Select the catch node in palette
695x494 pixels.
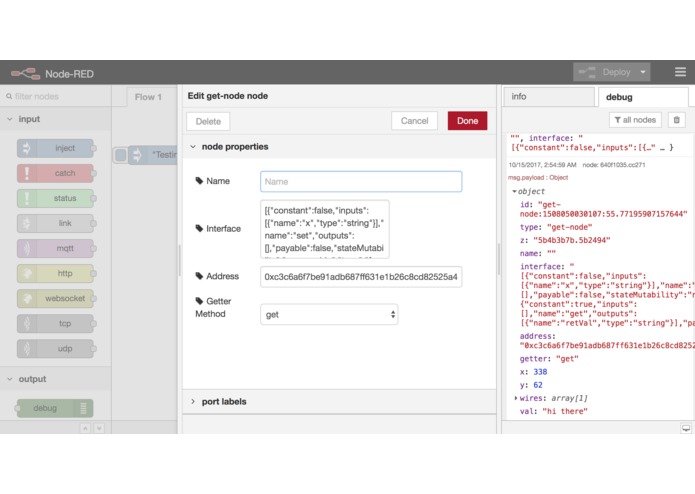pos(55,173)
